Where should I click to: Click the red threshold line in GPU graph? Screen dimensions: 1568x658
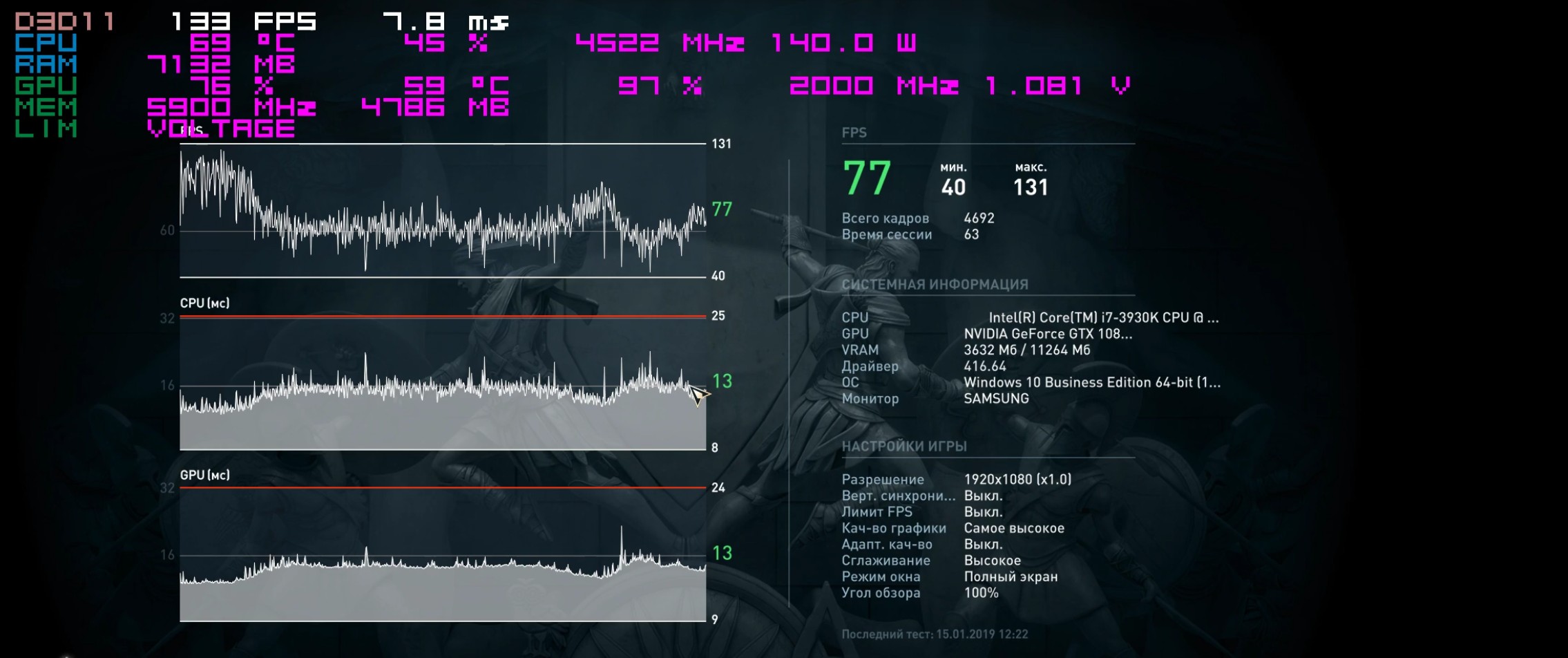click(442, 488)
